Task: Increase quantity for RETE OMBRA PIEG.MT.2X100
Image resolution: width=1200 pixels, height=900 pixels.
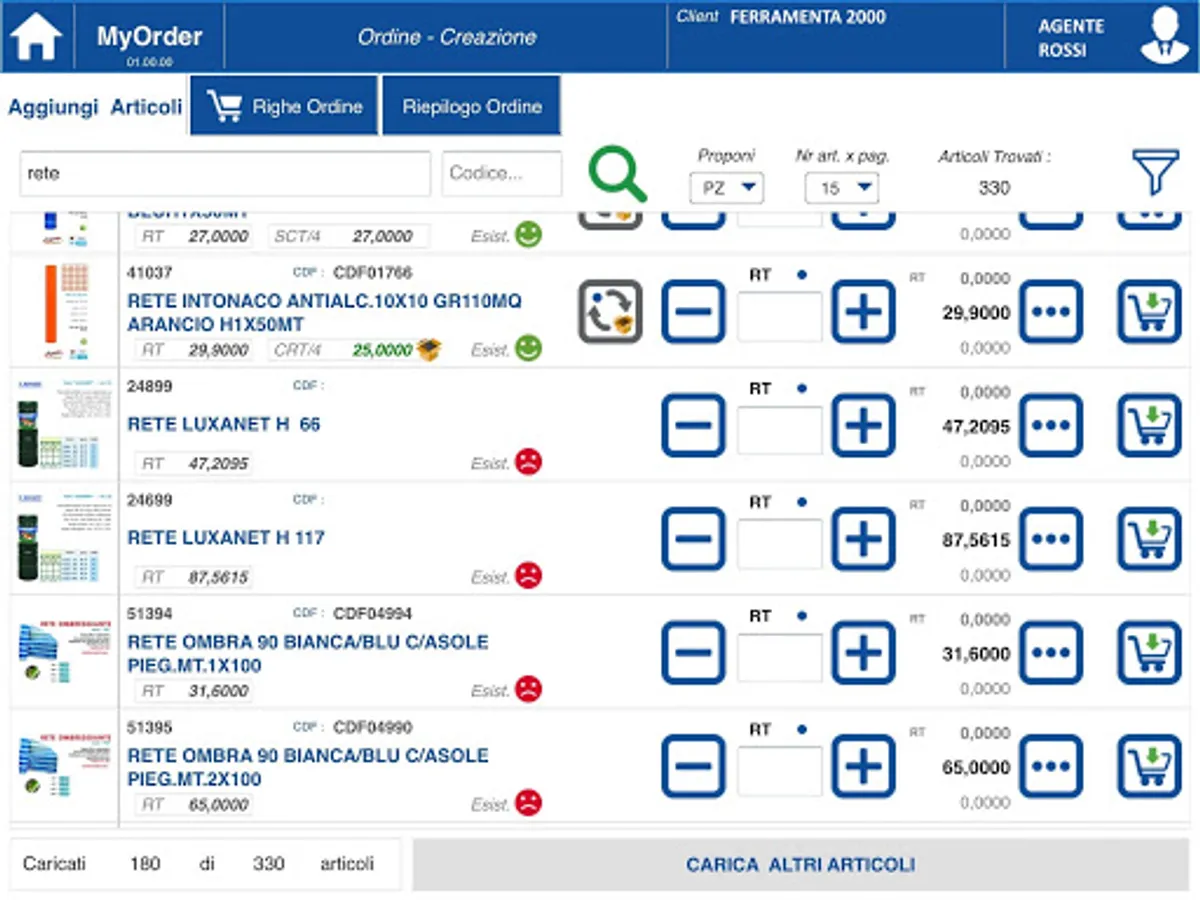Action: click(864, 767)
